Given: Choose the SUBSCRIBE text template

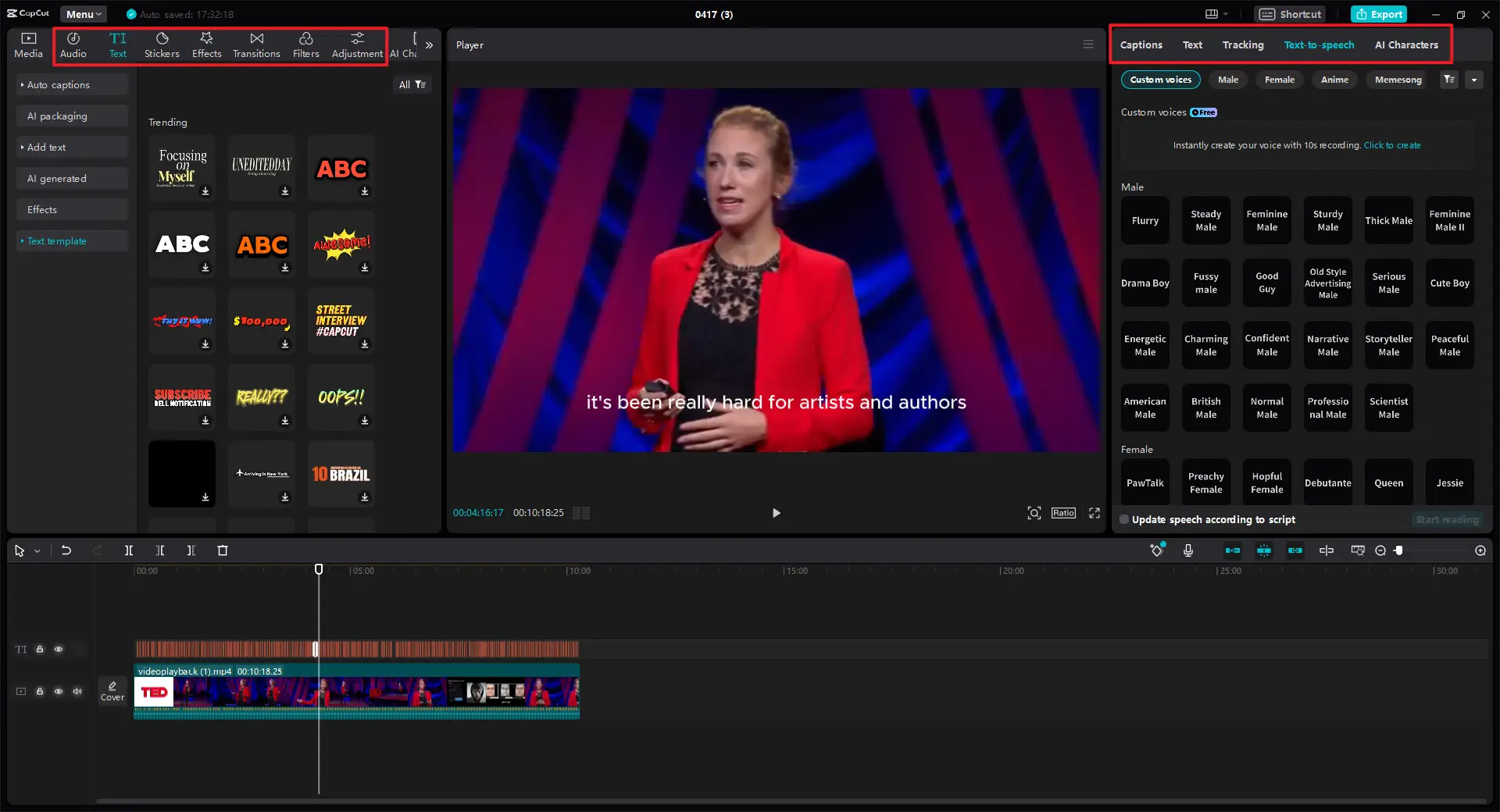Looking at the screenshot, I should click(x=182, y=397).
